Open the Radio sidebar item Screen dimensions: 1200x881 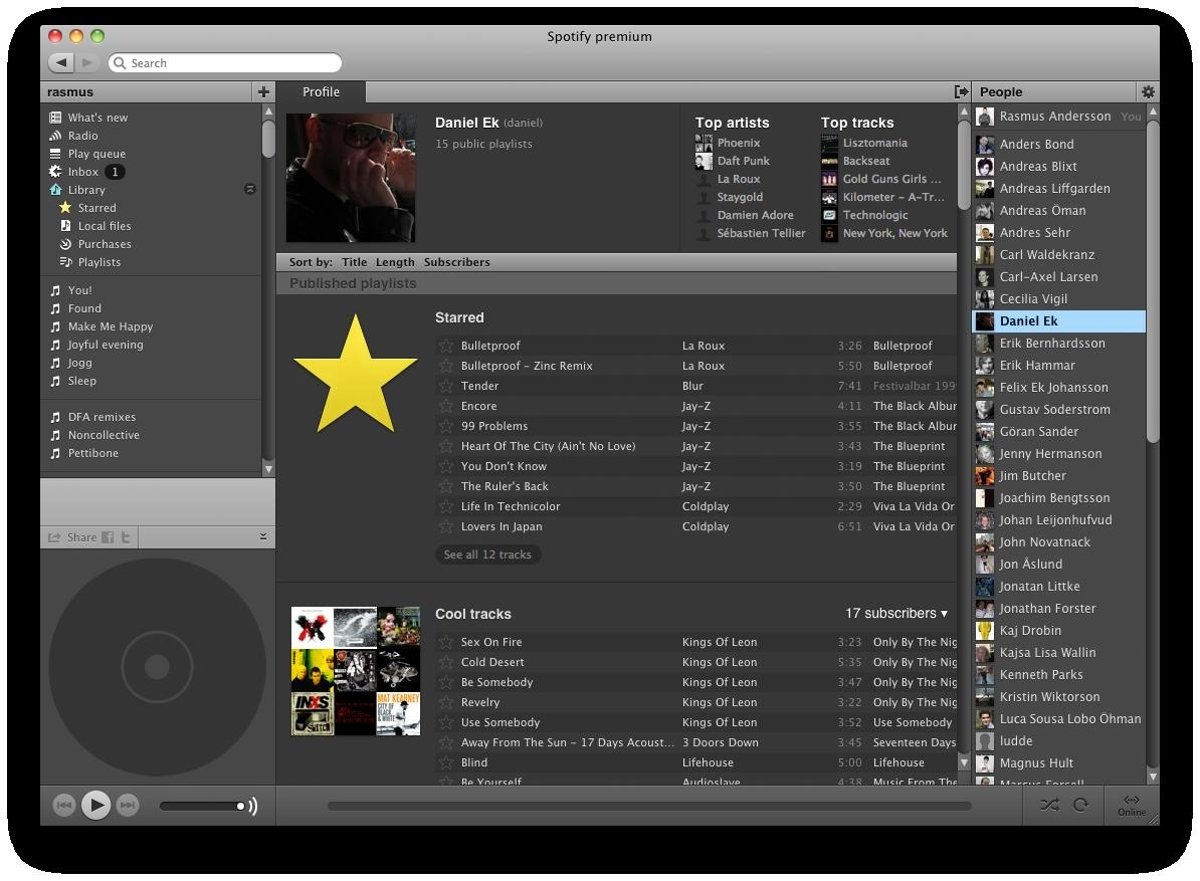(x=82, y=136)
